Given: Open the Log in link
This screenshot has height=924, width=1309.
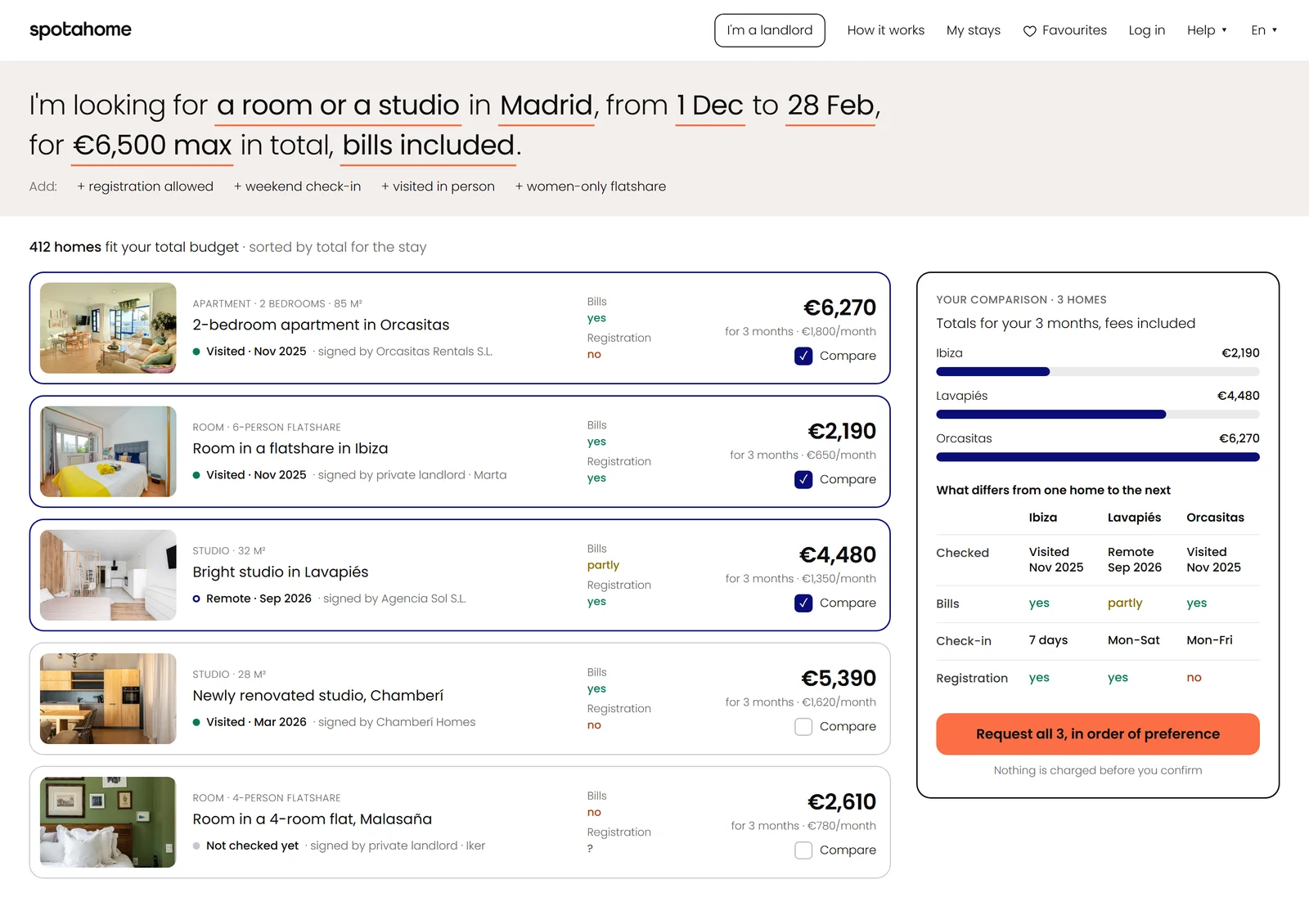Looking at the screenshot, I should (x=1146, y=30).
